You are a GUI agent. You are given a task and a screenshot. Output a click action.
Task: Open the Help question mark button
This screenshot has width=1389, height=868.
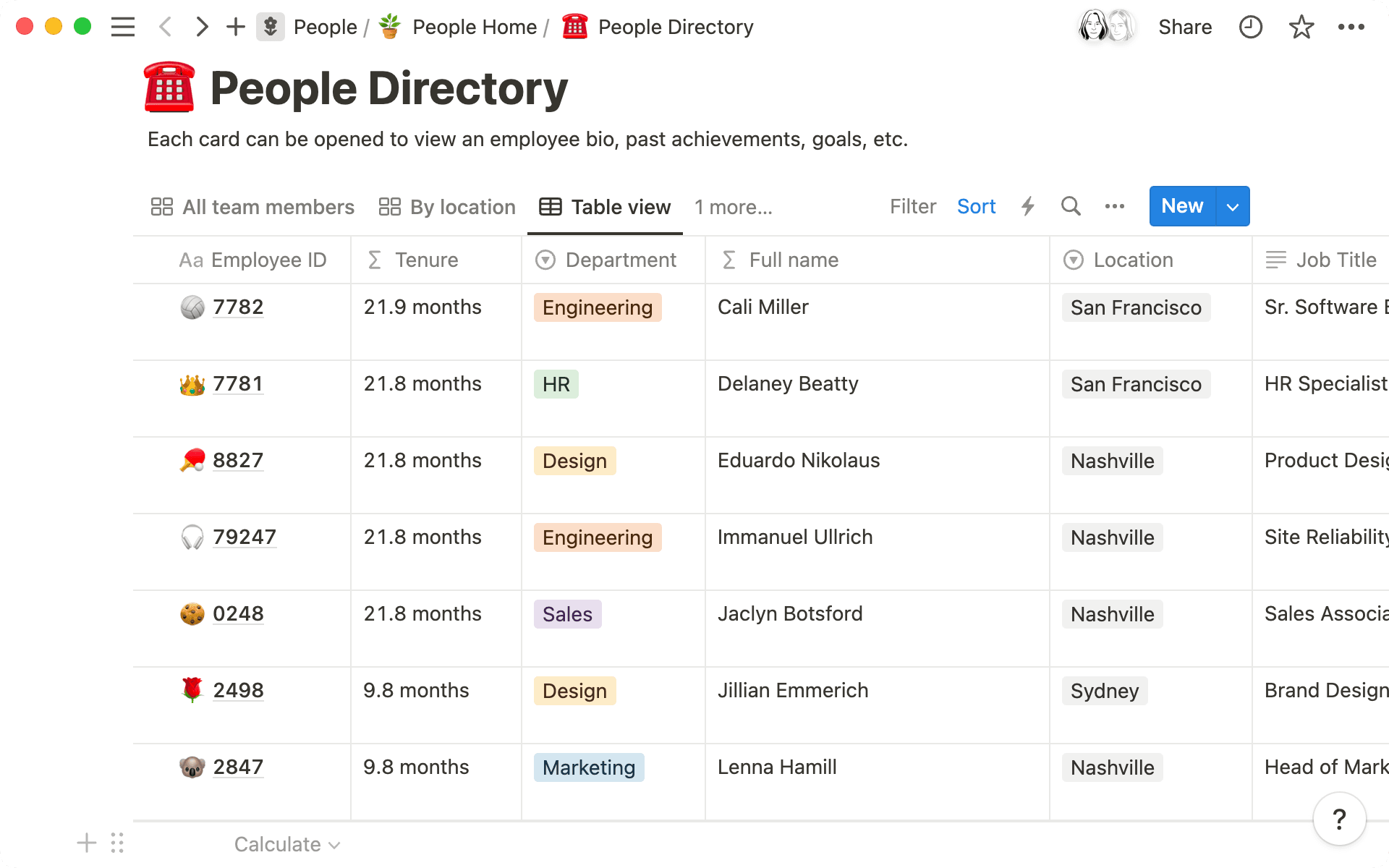tap(1339, 819)
